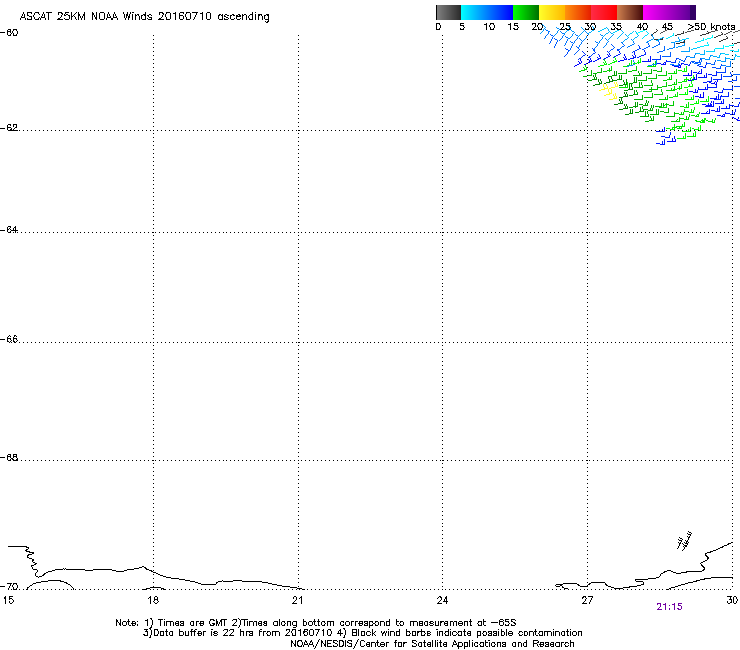740x650 pixels.
Task: Click the 21 longitude axis label
Action: 297,600
